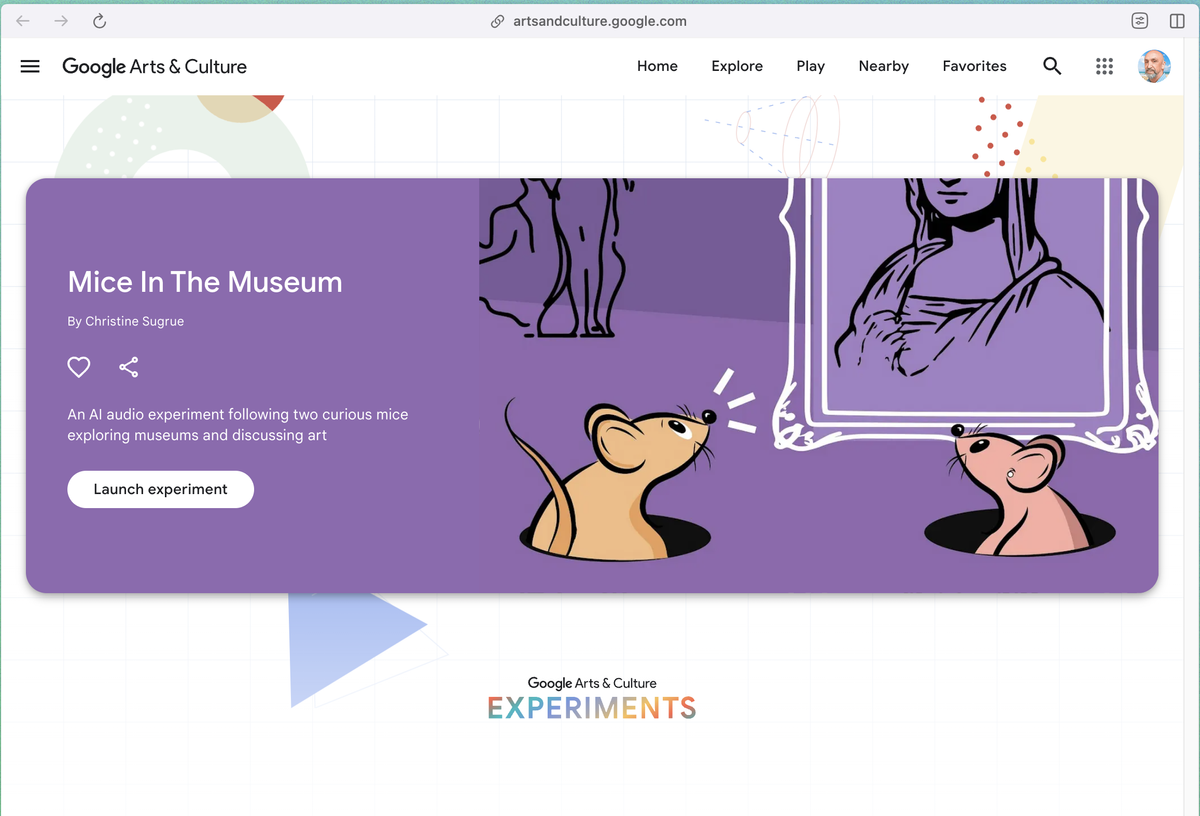
Task: Click the Google Arts & Culture logo
Action: coord(154,66)
